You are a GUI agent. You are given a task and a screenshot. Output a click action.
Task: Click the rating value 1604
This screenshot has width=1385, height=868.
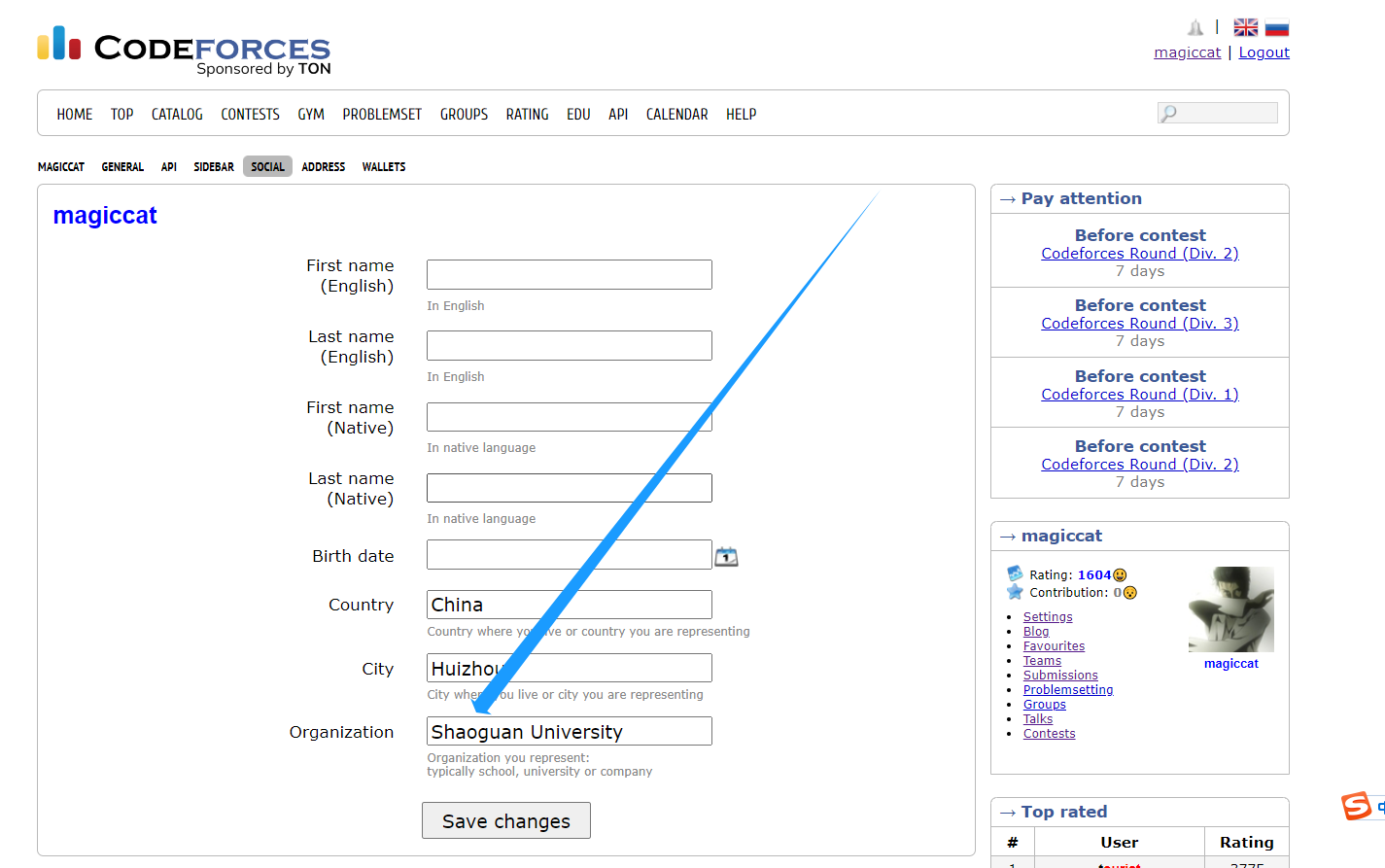click(x=1094, y=575)
